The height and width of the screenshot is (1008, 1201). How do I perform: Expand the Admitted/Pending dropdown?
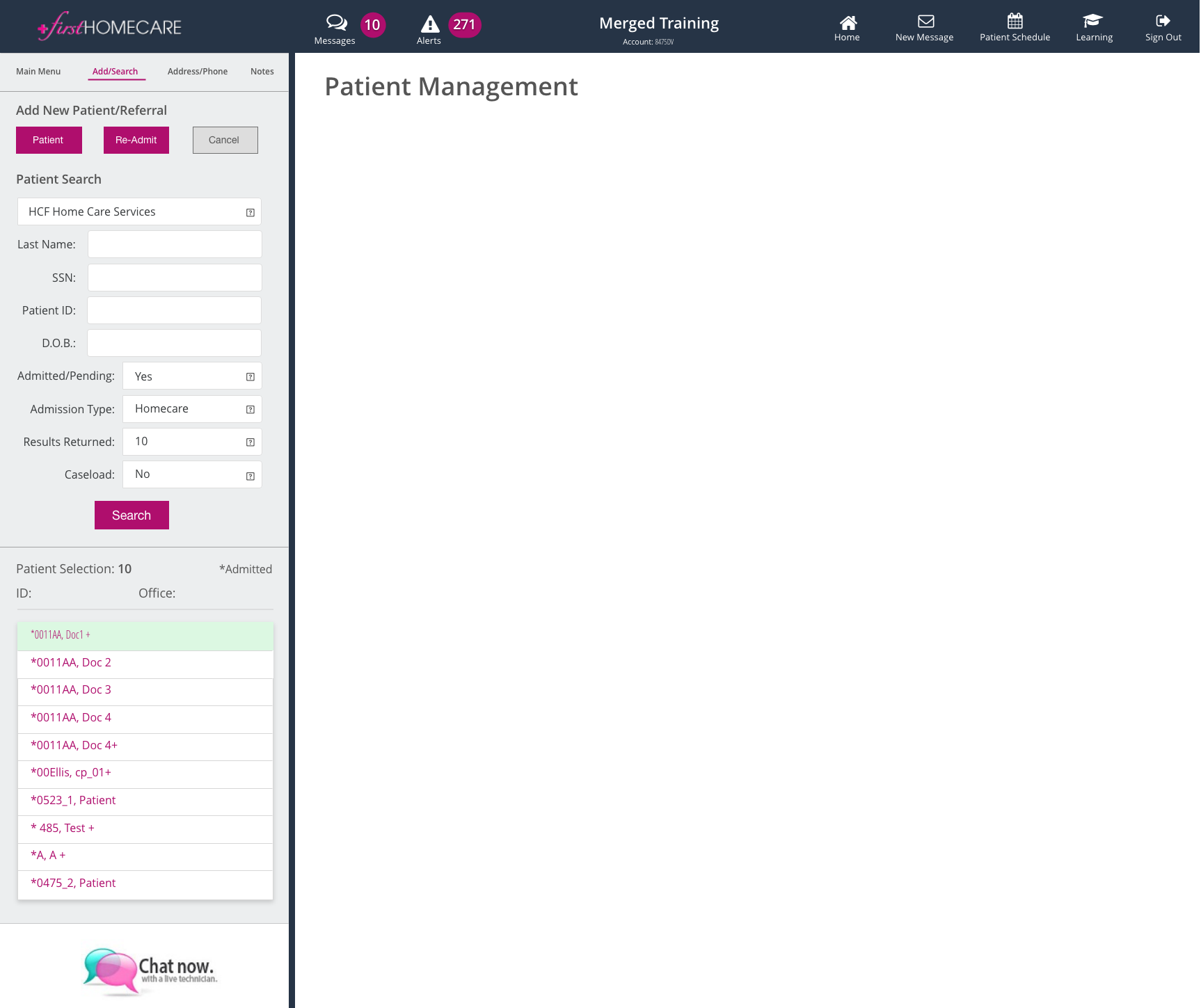tap(192, 376)
